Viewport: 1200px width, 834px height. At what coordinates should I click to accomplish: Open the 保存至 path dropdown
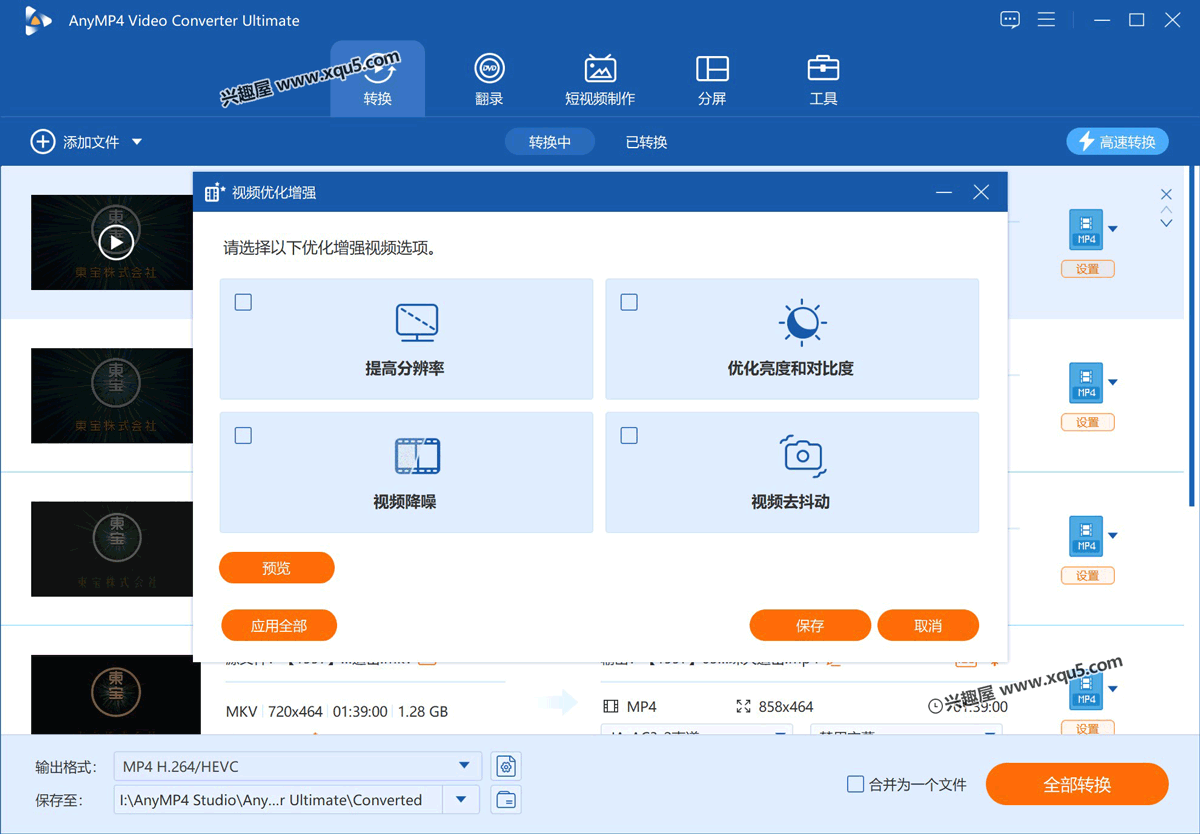click(x=461, y=800)
